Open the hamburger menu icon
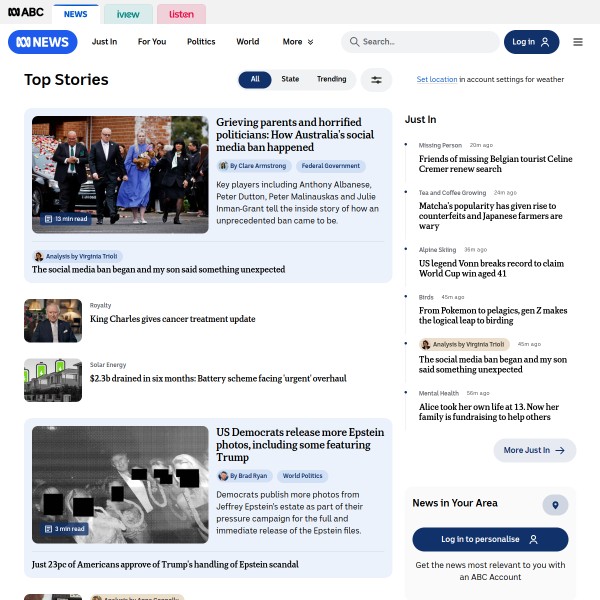600x600 pixels. 578,42
